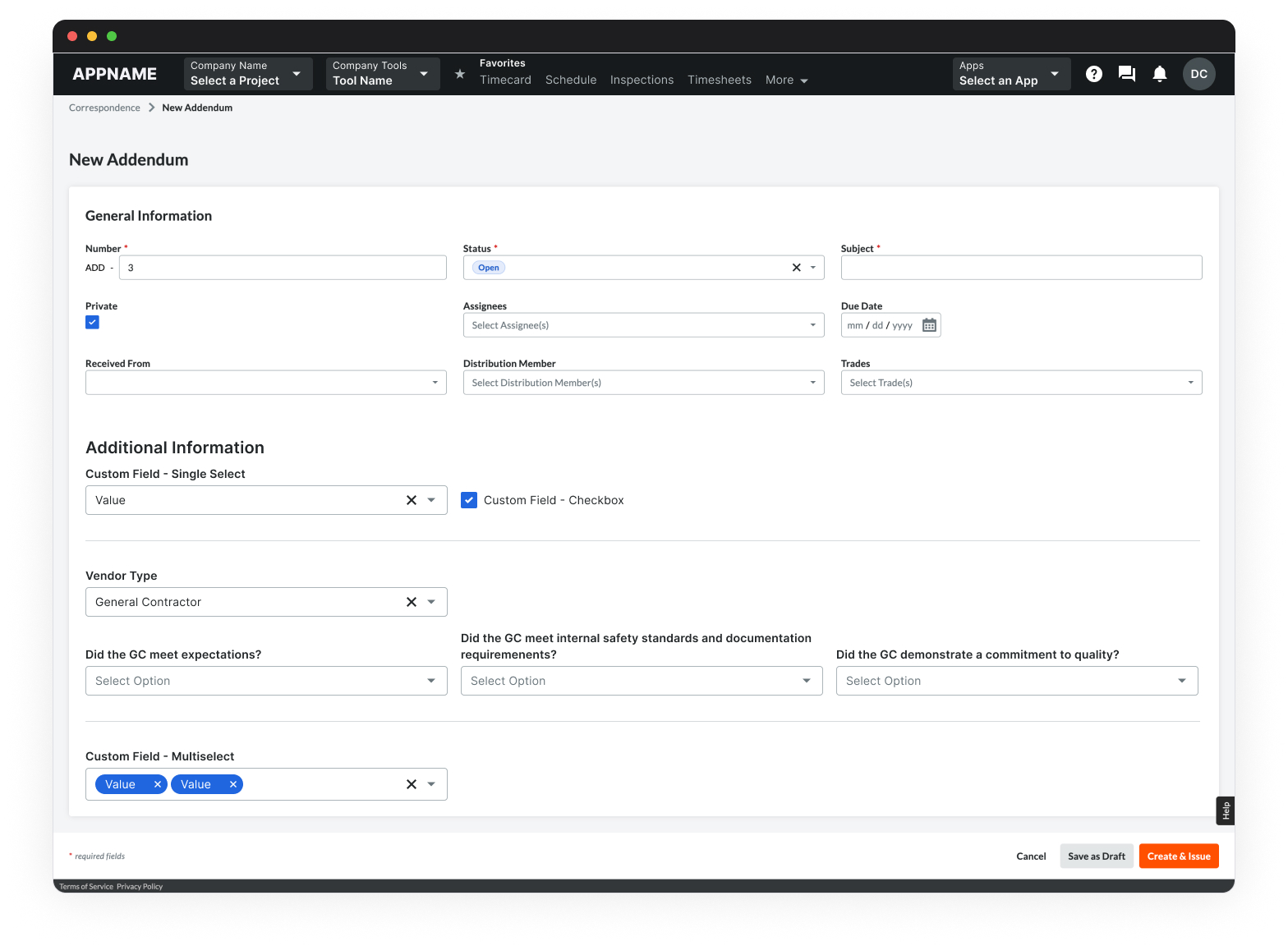Go to Correspondence breadcrumb link
This screenshot has width=1288, height=946.
104,108
